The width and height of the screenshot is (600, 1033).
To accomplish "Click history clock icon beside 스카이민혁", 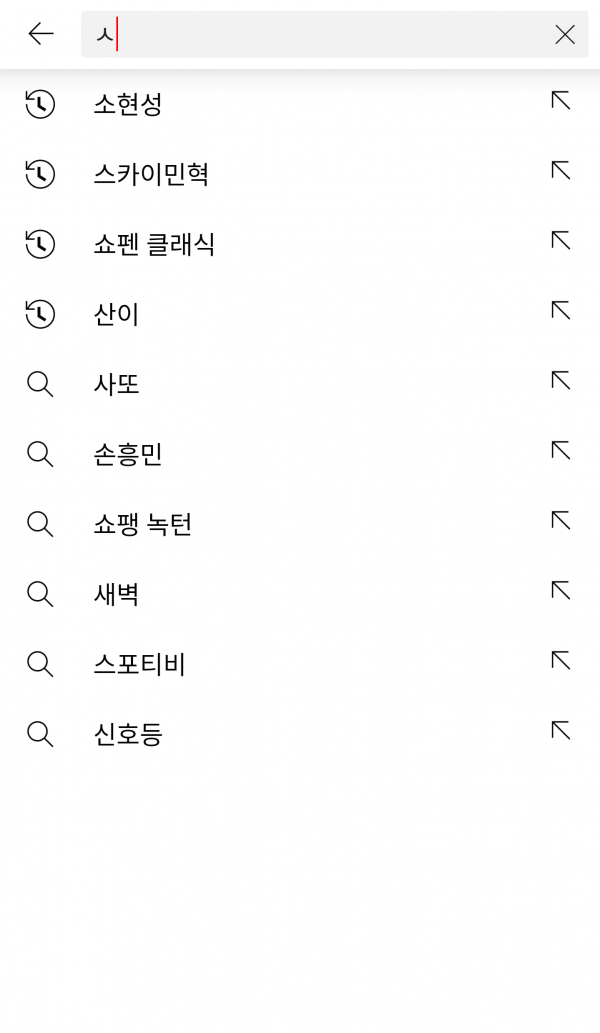I will [x=40, y=174].
